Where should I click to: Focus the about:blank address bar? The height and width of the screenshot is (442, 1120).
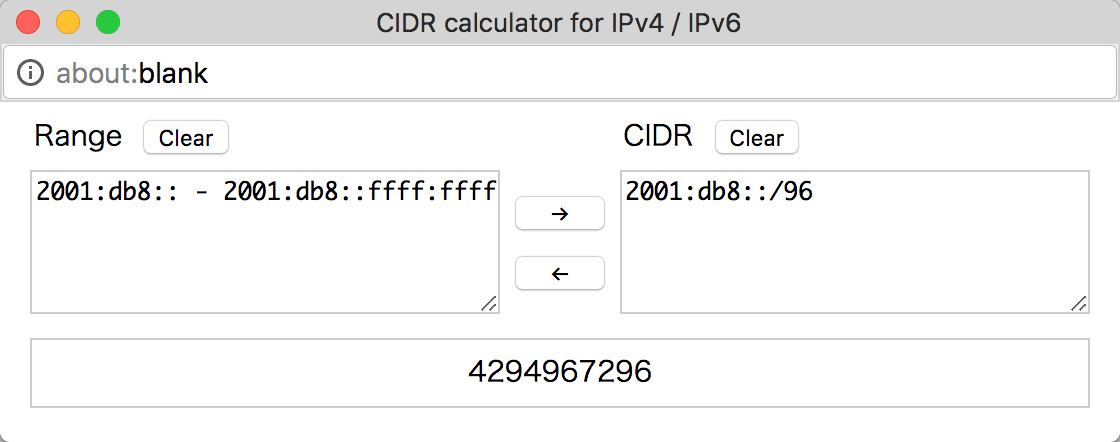(x=560, y=73)
